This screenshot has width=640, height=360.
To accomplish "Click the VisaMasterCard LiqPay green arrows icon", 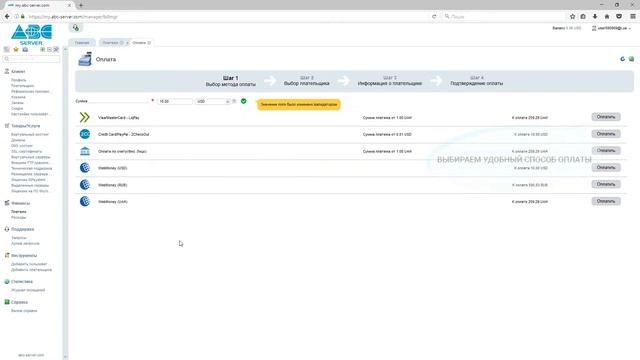I will pos(84,118).
